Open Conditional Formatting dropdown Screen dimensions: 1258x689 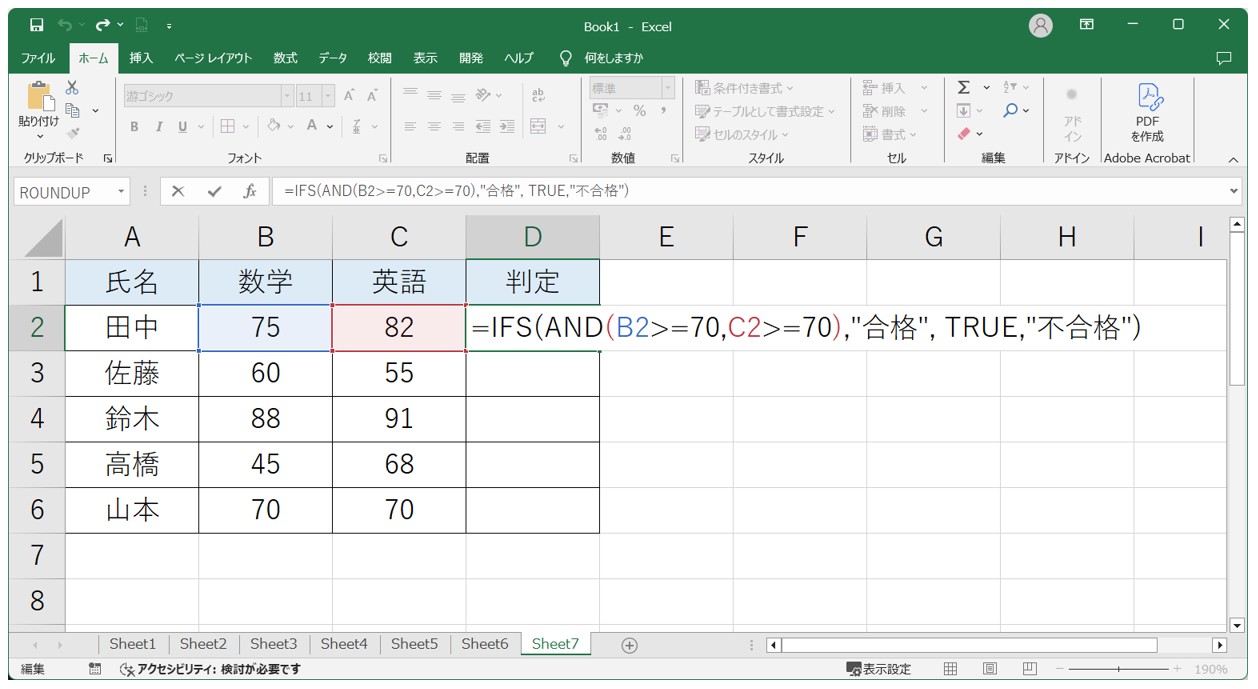(745, 88)
